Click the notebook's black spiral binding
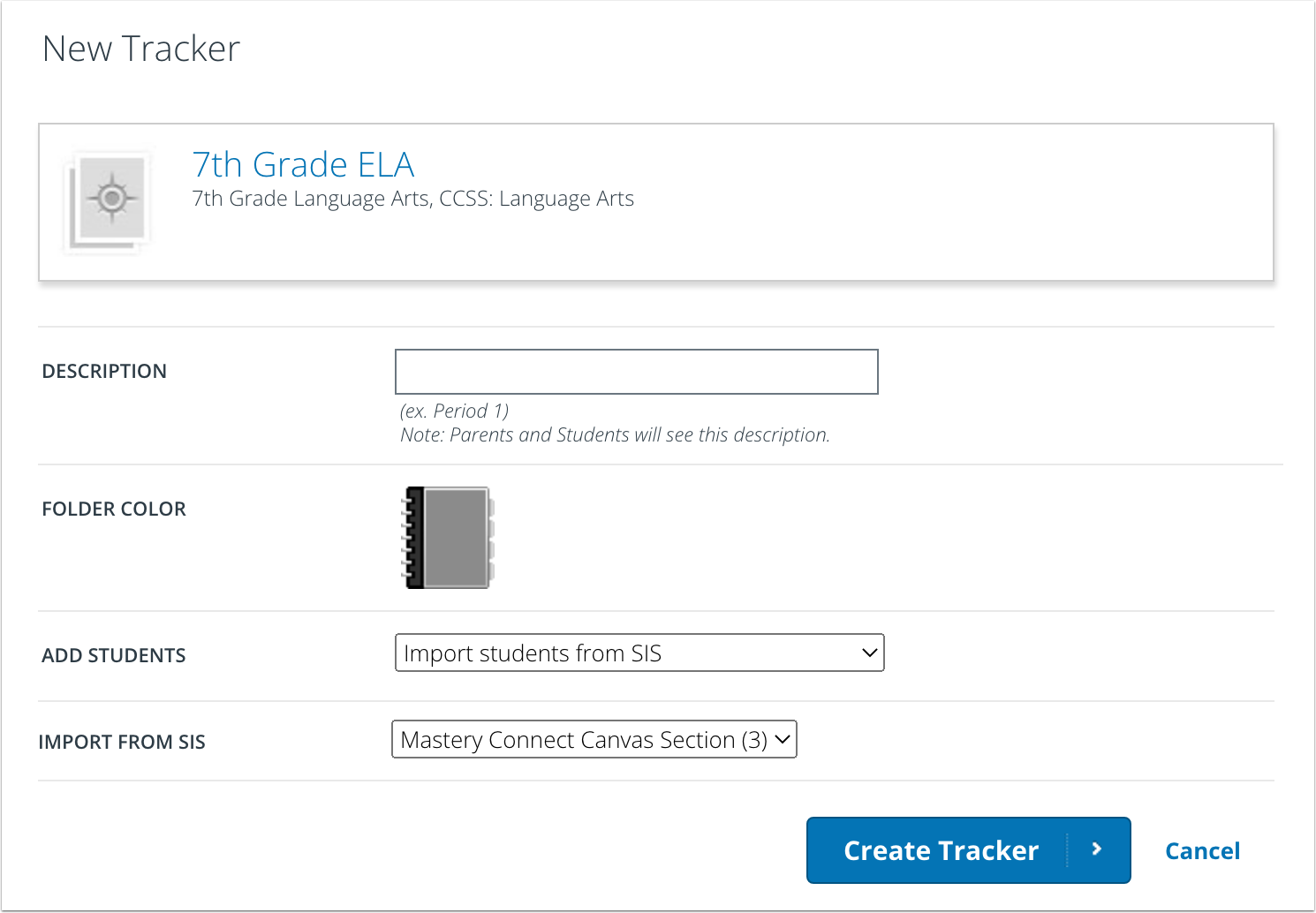The height and width of the screenshot is (913, 1316). [x=412, y=538]
